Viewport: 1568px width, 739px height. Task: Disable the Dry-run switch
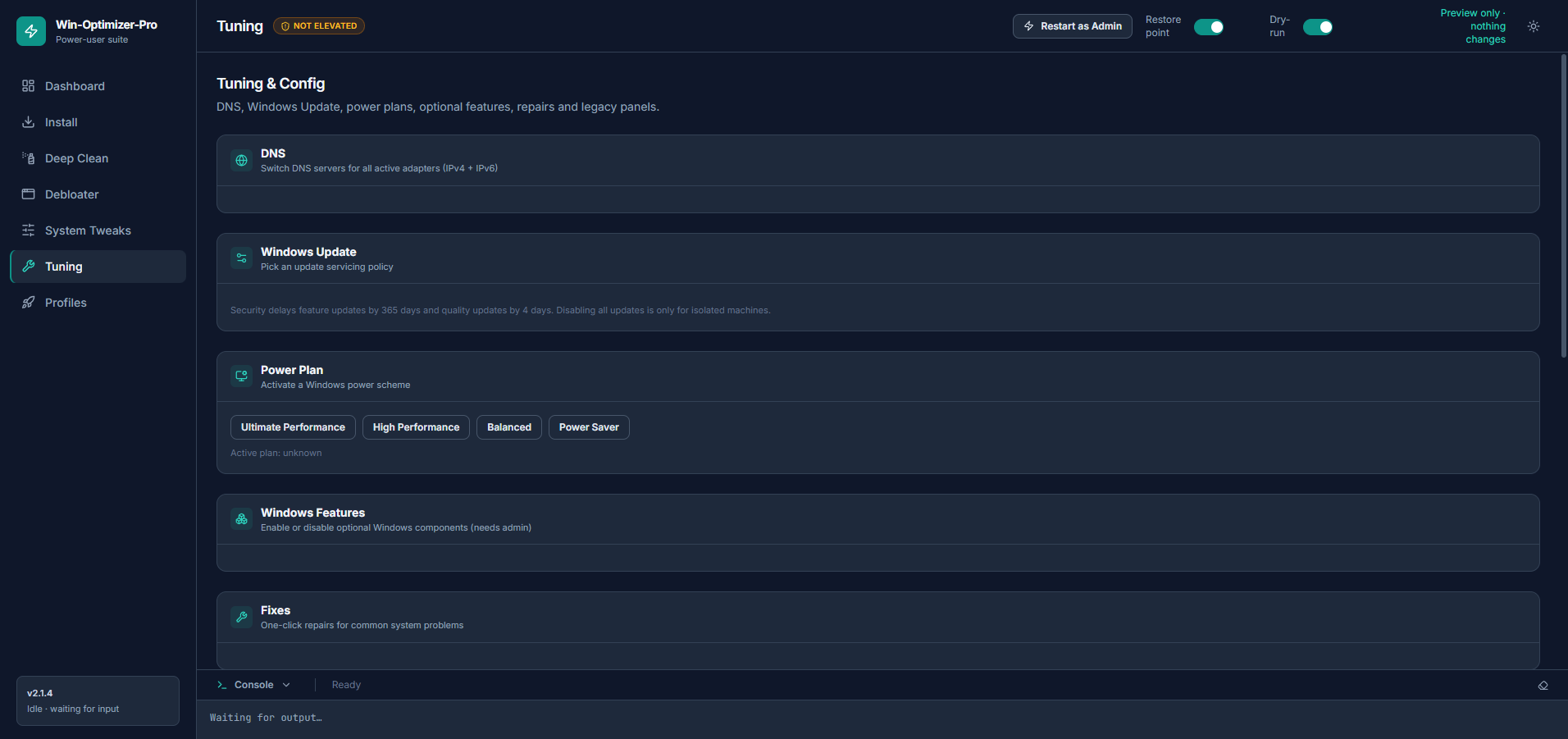click(x=1318, y=27)
